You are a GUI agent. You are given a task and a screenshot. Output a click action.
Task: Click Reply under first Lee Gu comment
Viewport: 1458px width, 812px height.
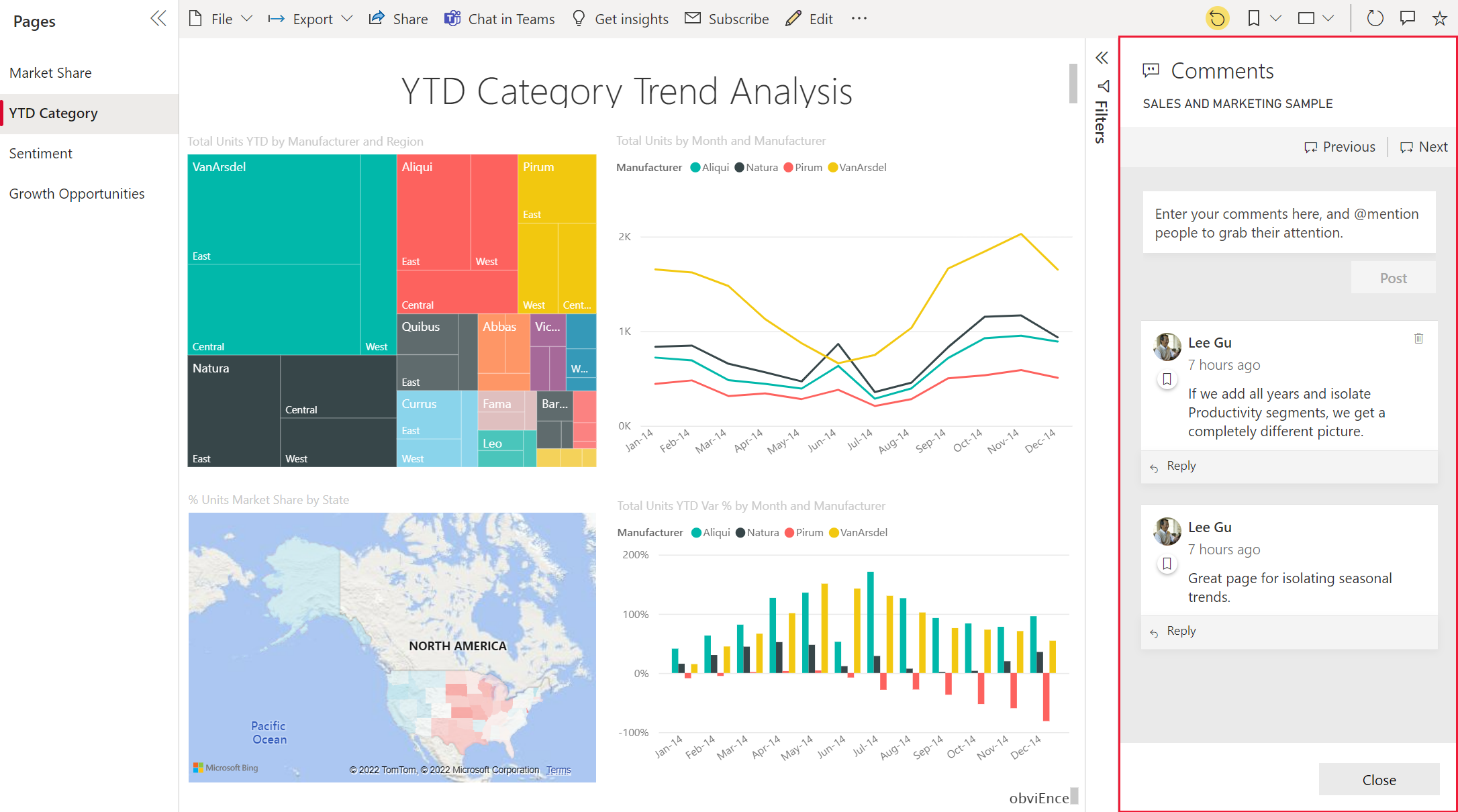coord(1180,465)
